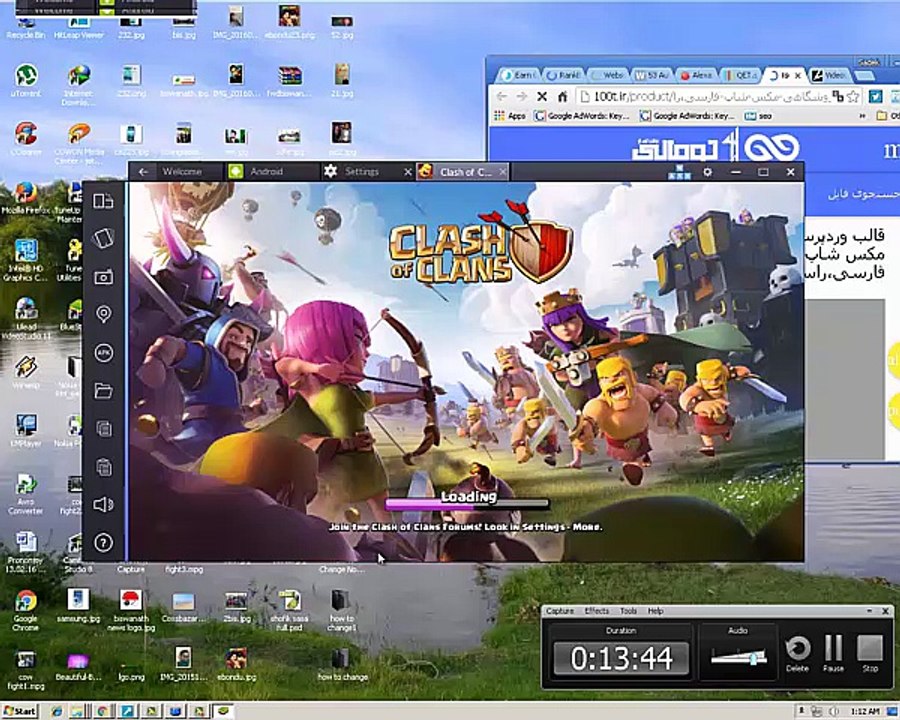The image size is (900, 720).
Task: Stop the screen recording
Action: coord(870,653)
